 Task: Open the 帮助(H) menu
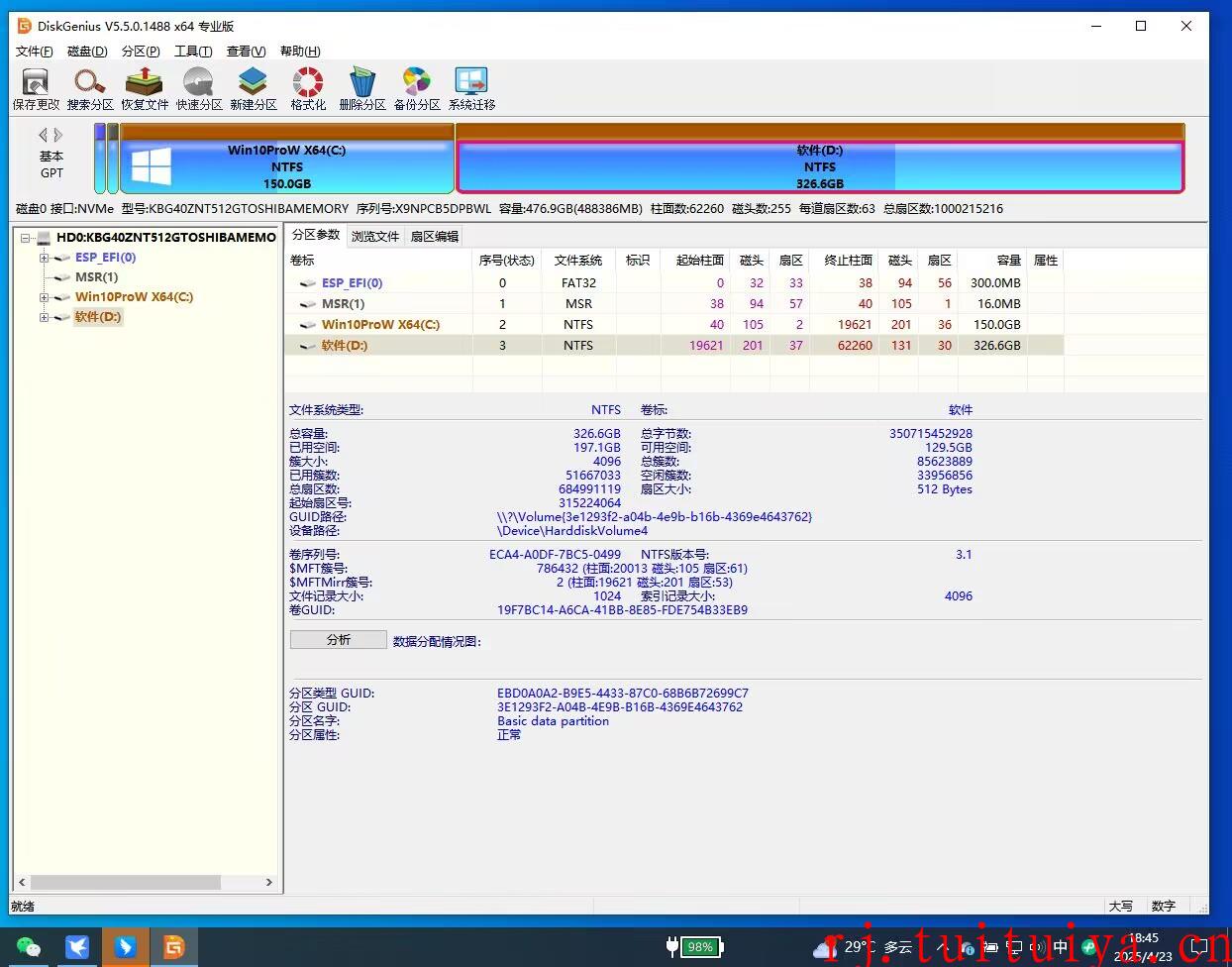tap(300, 52)
